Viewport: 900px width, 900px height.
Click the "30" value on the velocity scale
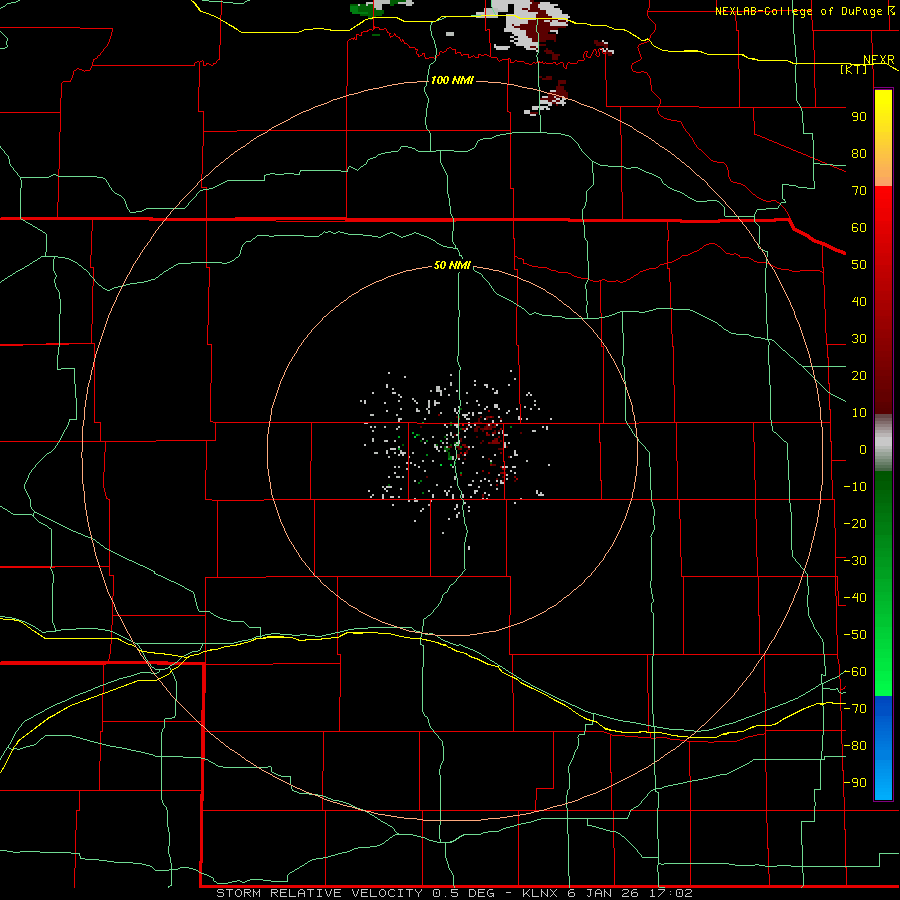pyautogui.click(x=859, y=339)
